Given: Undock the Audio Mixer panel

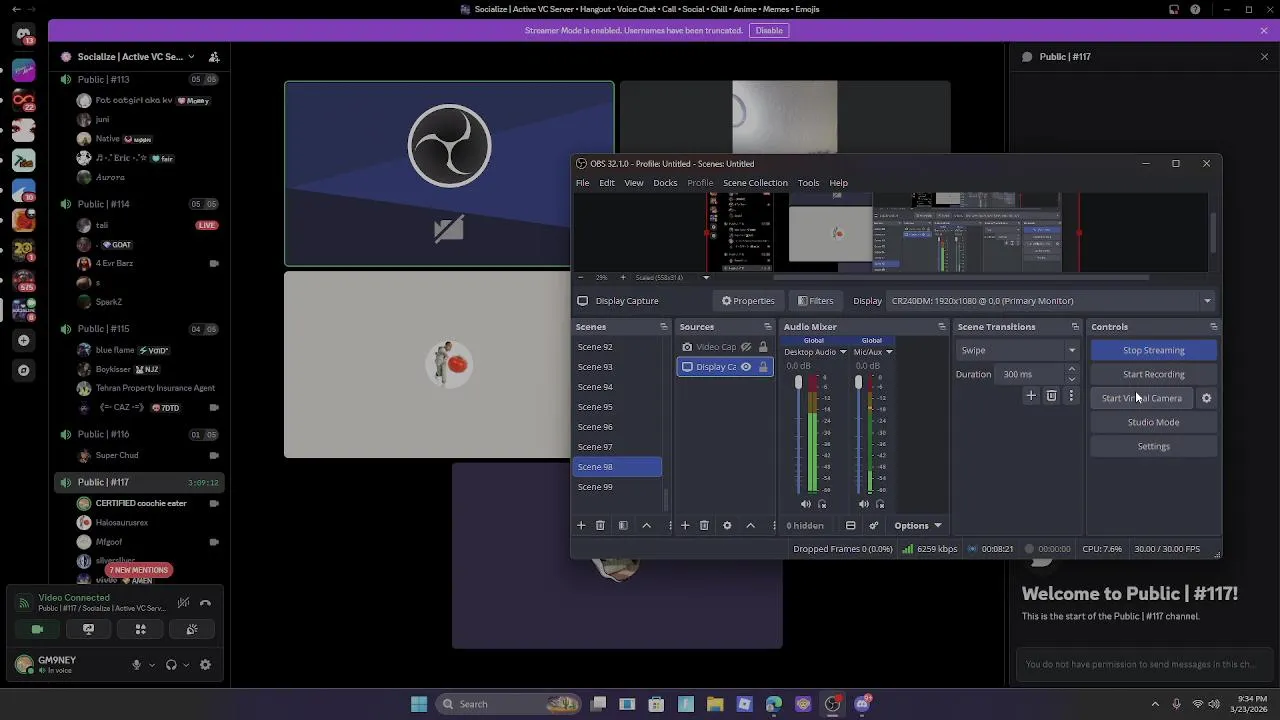Looking at the screenshot, I should pos(941,327).
